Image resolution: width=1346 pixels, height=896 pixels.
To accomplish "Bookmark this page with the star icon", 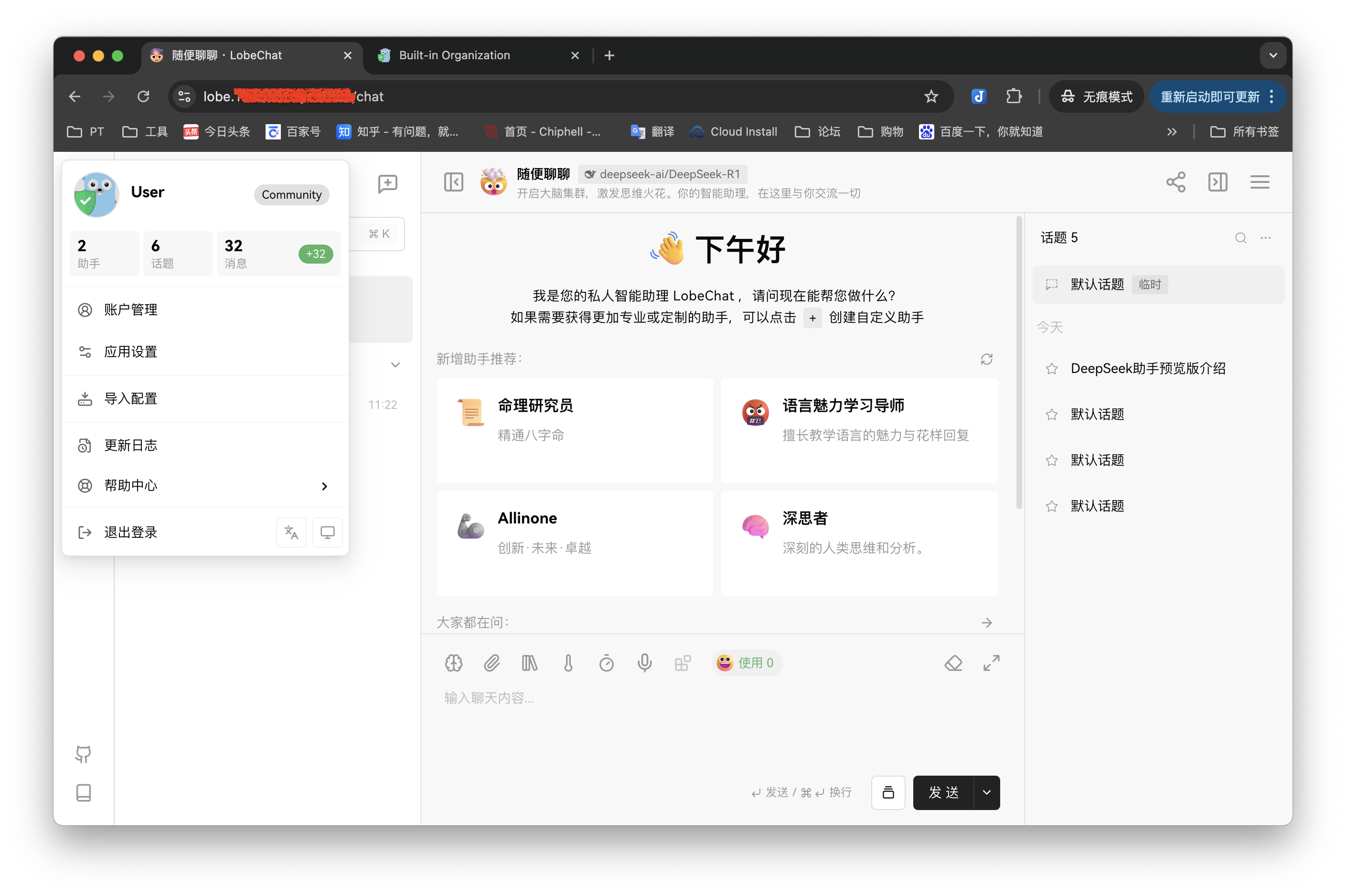I will point(930,96).
